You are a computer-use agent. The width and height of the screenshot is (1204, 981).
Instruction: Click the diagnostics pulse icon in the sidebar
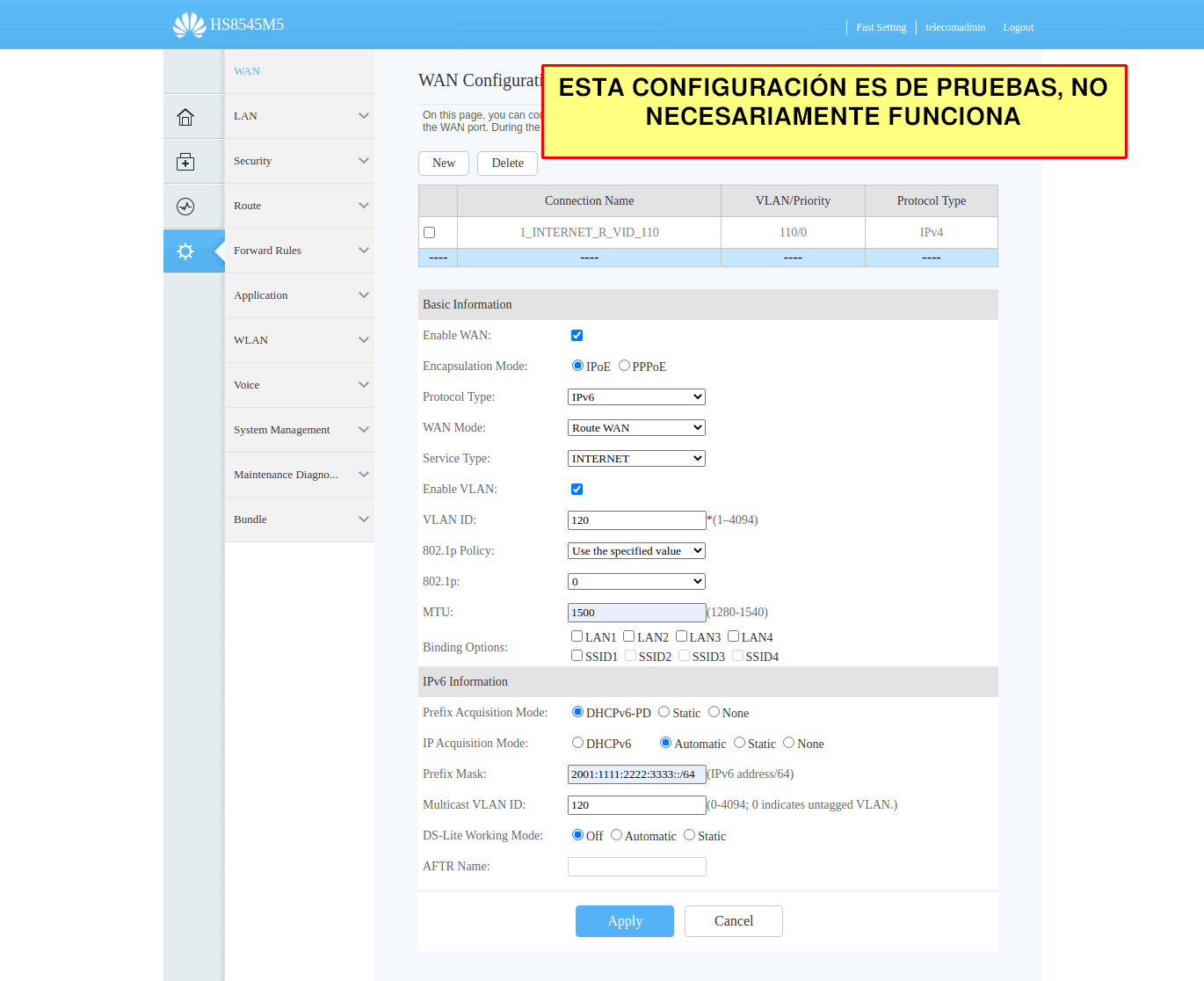185,207
